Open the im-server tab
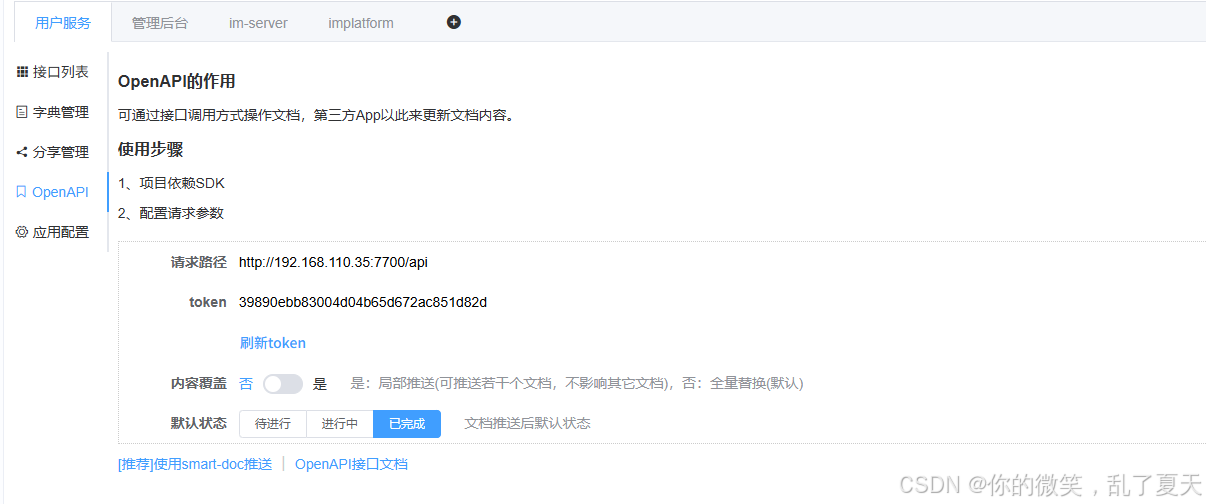The image size is (1206, 504). pyautogui.click(x=258, y=22)
